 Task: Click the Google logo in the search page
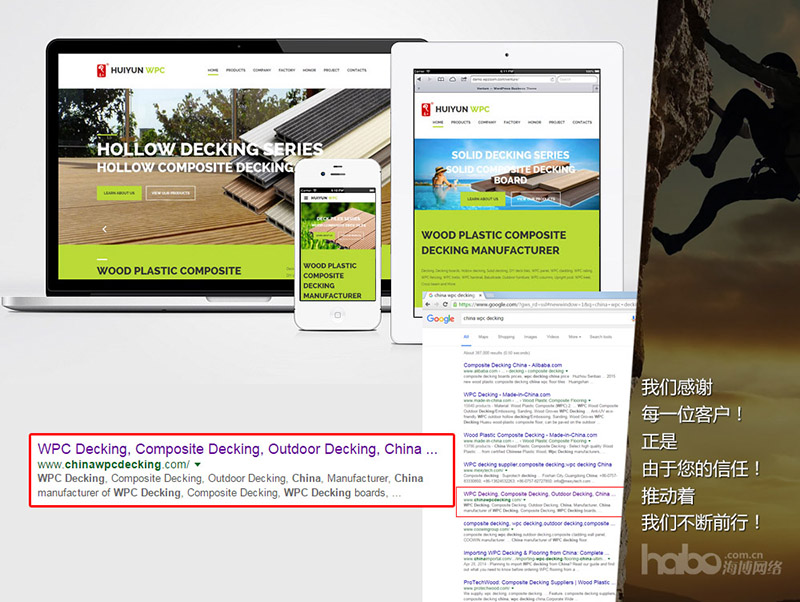point(441,319)
